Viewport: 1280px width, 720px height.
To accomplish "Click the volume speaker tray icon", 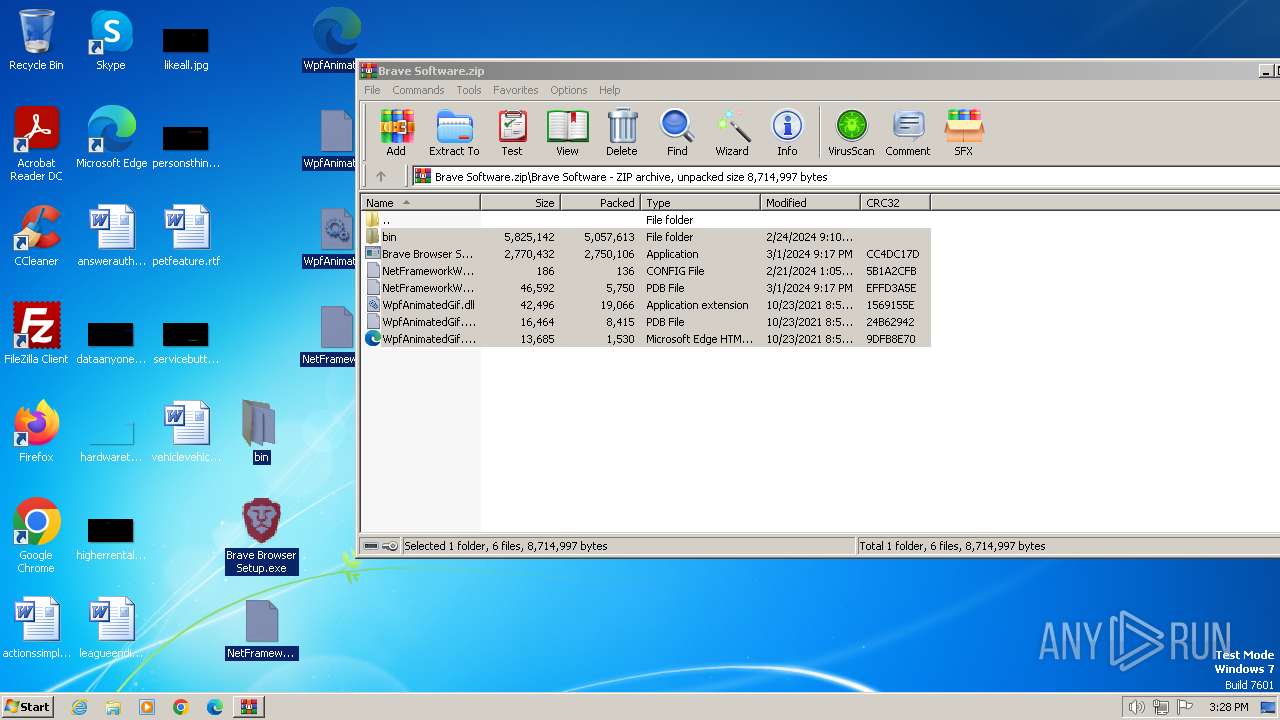I will 1136,707.
